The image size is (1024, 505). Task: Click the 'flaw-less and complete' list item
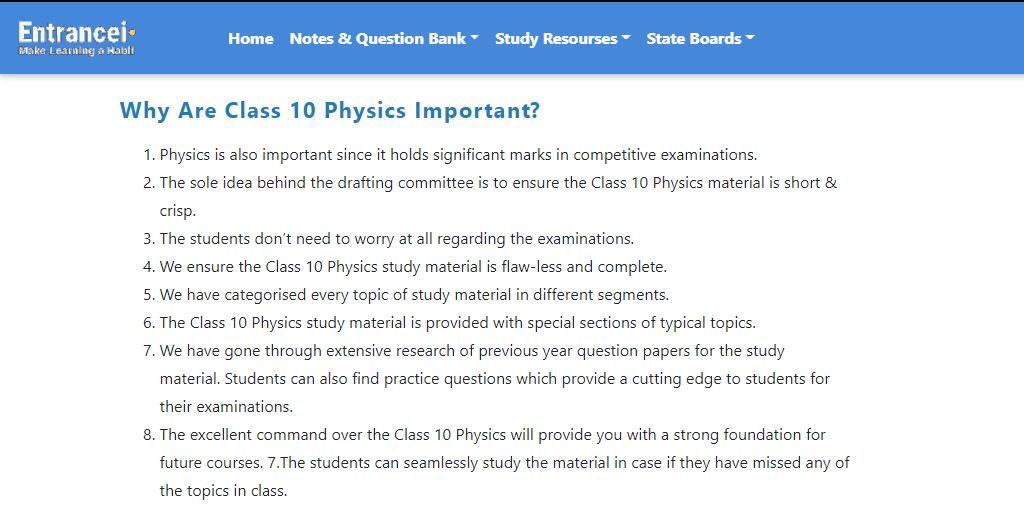coord(413,267)
